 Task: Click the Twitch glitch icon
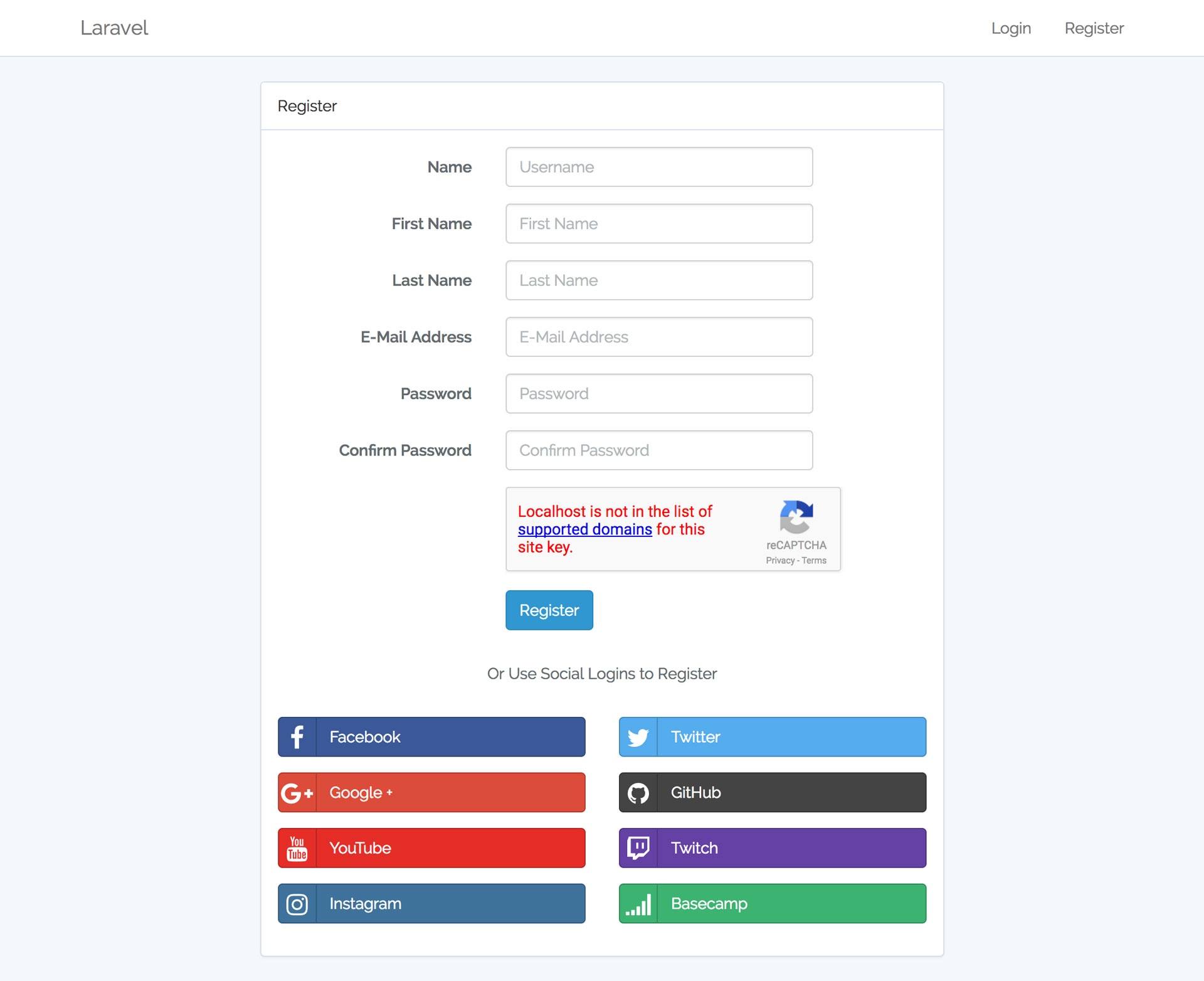[x=639, y=848]
